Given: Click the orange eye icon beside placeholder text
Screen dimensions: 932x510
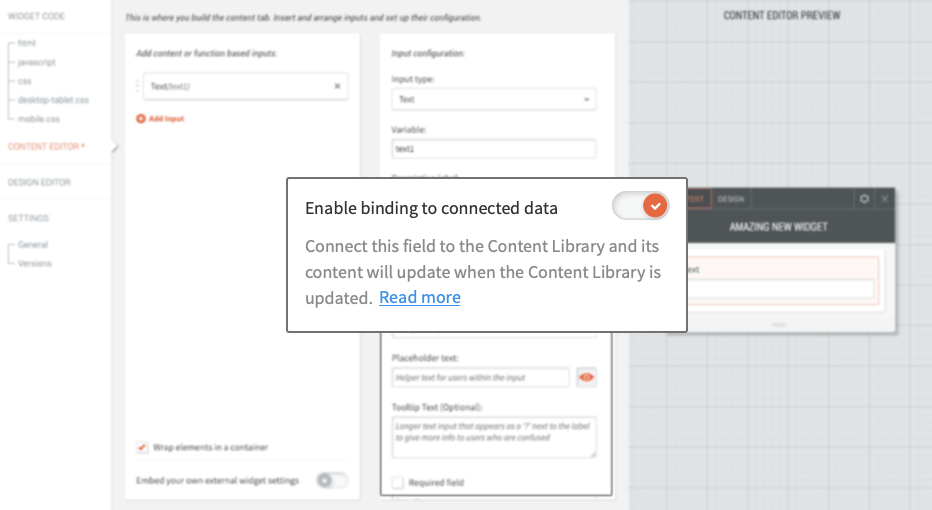Looking at the screenshot, I should (x=586, y=377).
